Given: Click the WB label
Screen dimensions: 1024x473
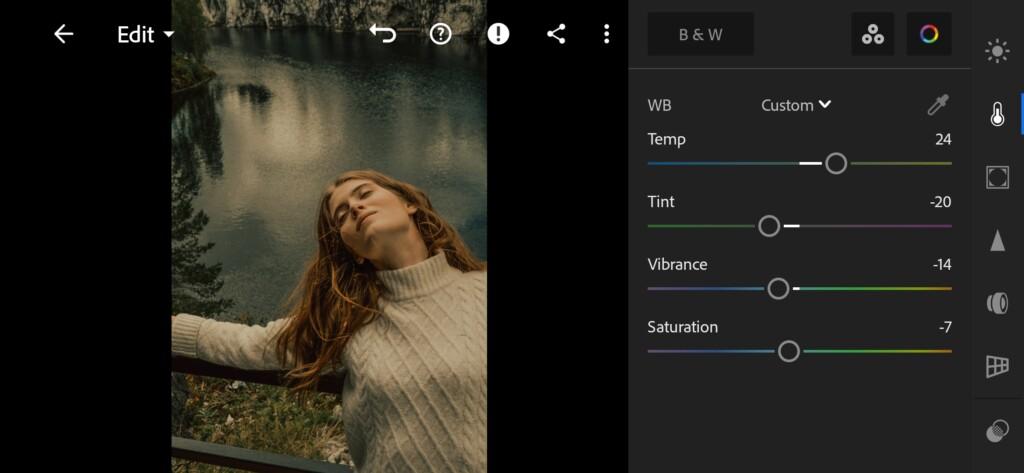Looking at the screenshot, I should (x=659, y=105).
